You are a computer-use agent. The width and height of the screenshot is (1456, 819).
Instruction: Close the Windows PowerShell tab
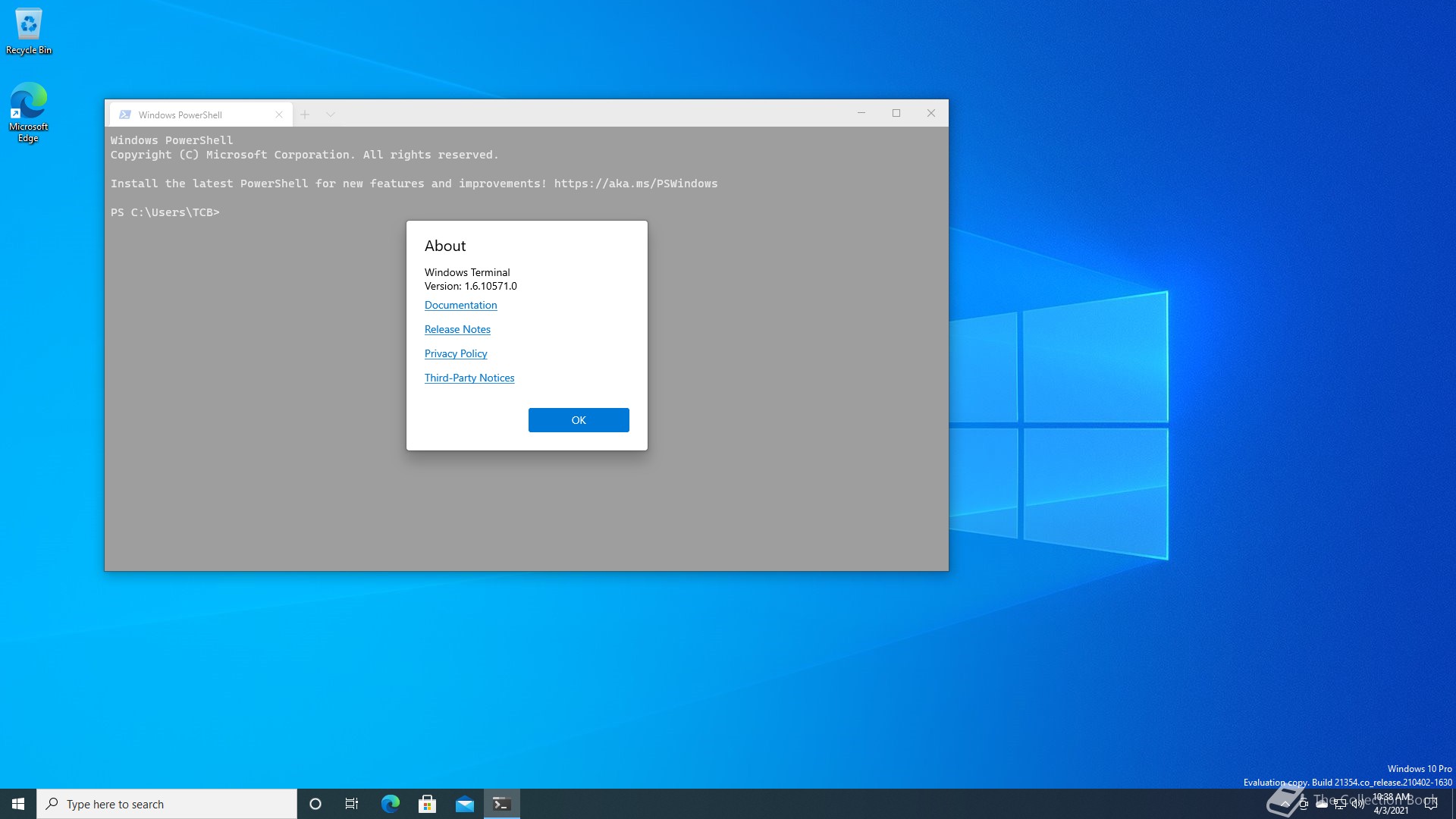(x=279, y=115)
